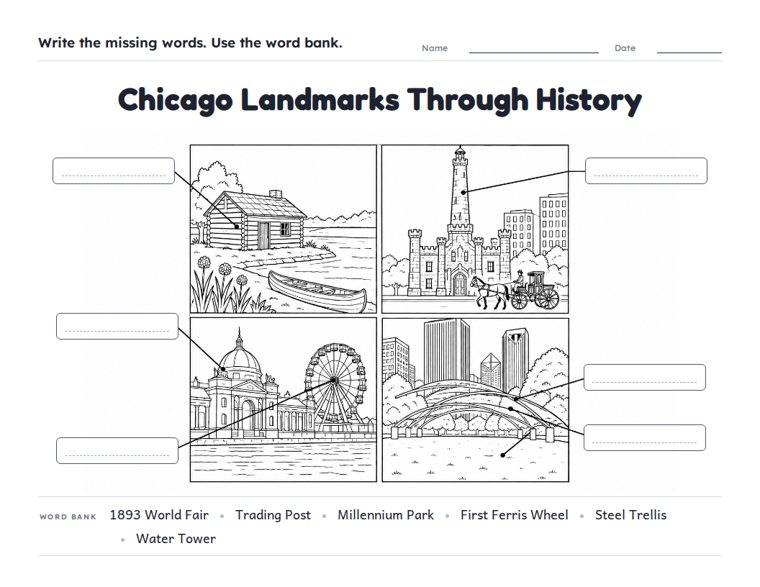Viewport: 760px width, 587px height.
Task: Click the horse-drawn carriage drawing
Action: click(x=515, y=289)
